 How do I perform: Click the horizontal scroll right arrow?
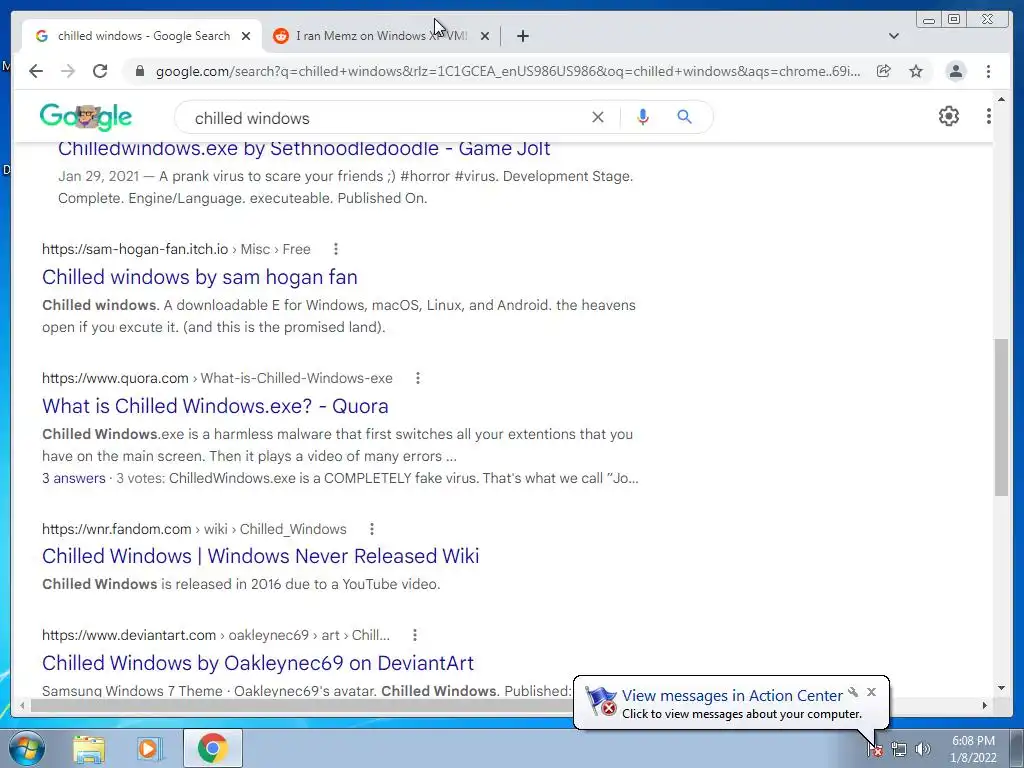(985, 705)
